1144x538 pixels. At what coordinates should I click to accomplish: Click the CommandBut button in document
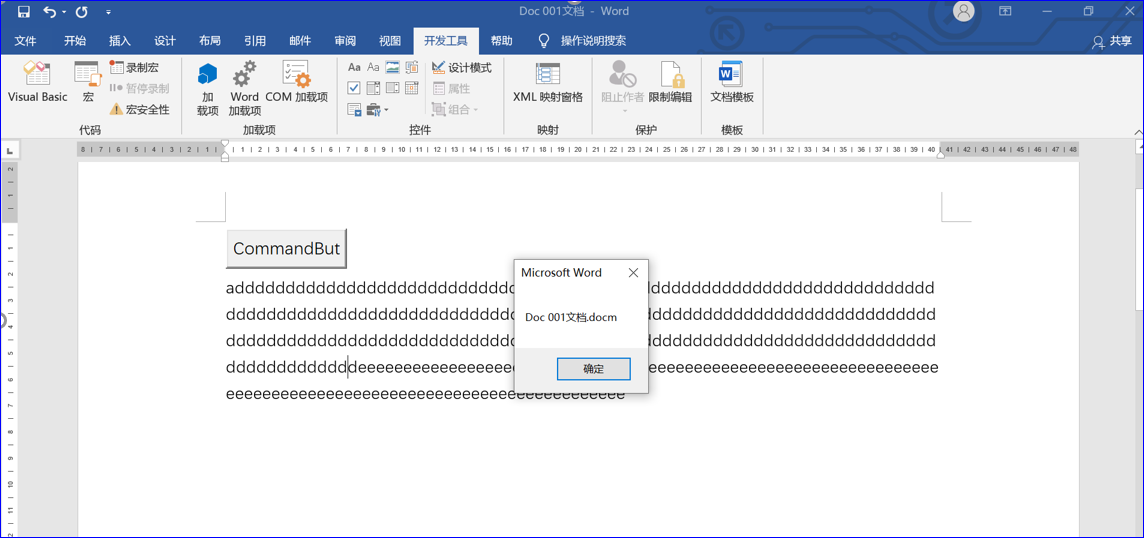[287, 249]
